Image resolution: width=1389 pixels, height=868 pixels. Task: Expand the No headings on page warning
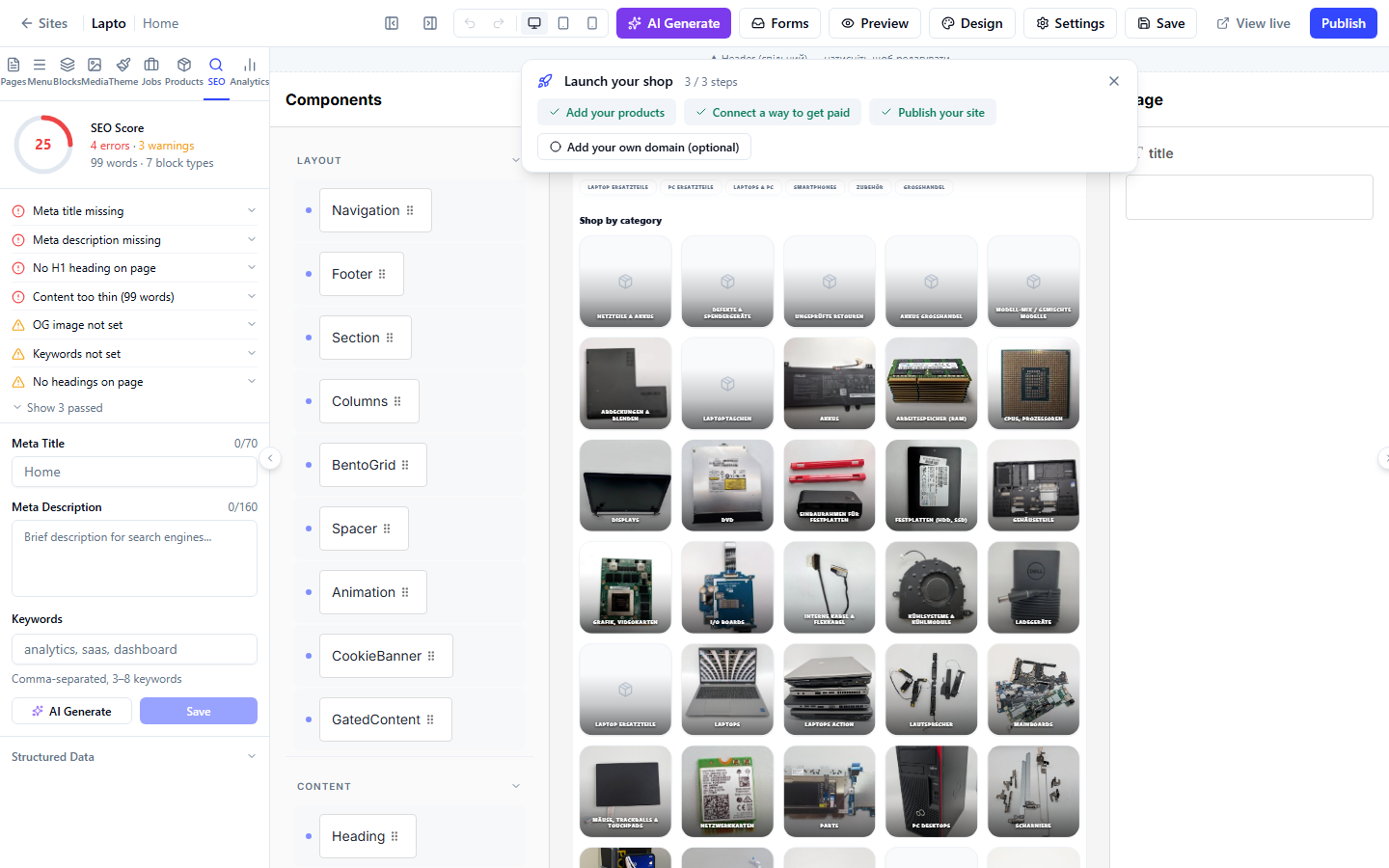tap(134, 382)
